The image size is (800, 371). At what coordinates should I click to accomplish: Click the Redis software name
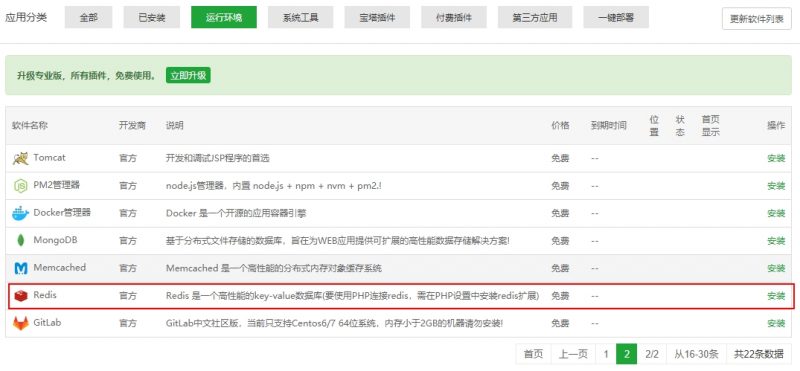pos(45,295)
